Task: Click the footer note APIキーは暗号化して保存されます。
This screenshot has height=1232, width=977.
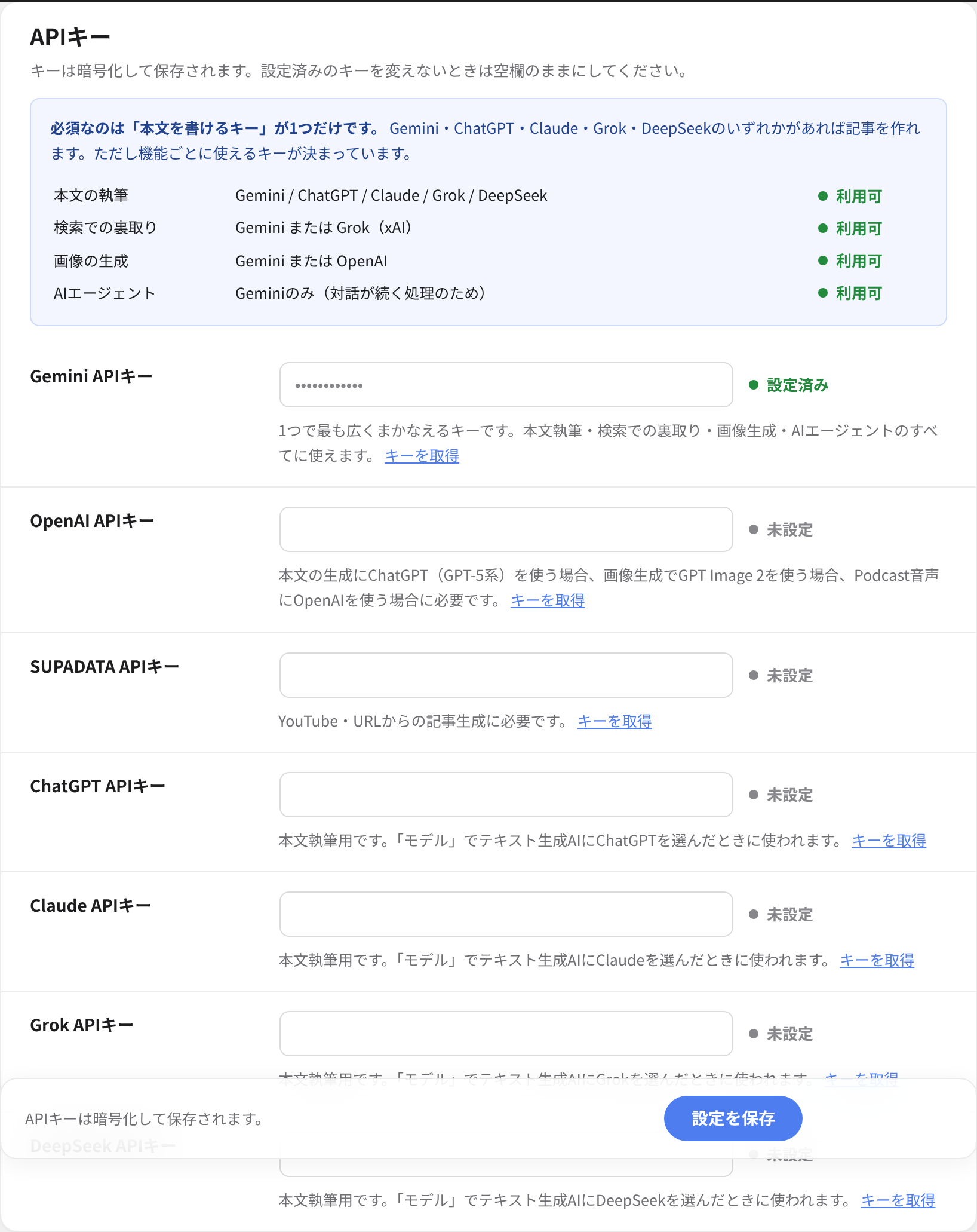Action: [x=146, y=1119]
